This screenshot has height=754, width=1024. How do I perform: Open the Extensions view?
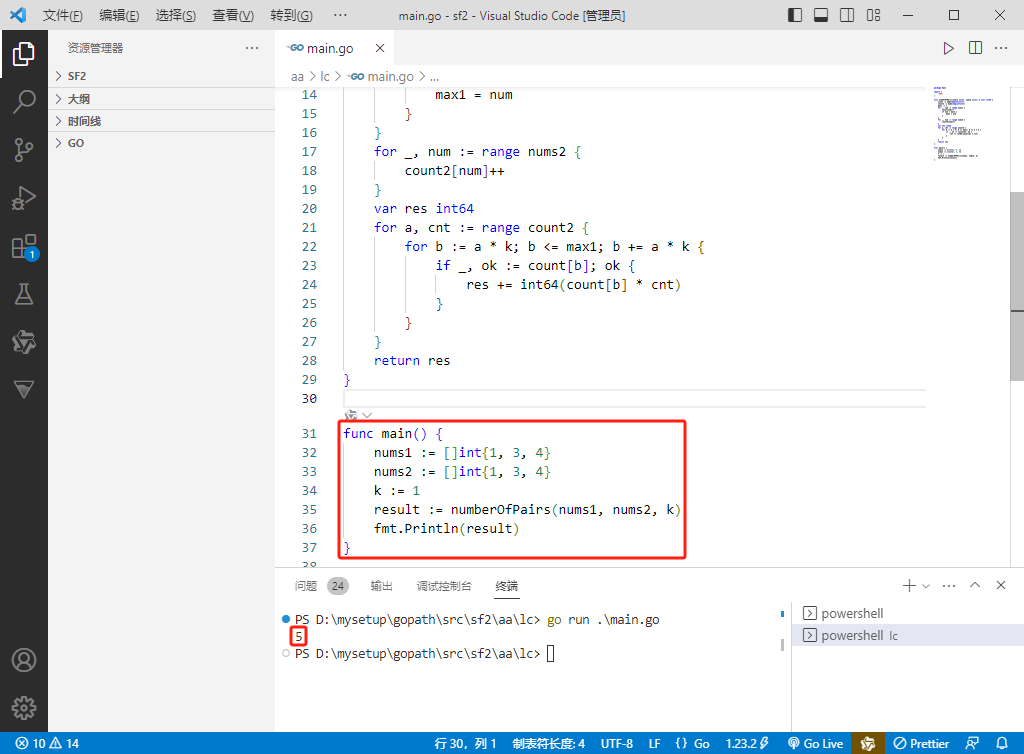[24, 247]
